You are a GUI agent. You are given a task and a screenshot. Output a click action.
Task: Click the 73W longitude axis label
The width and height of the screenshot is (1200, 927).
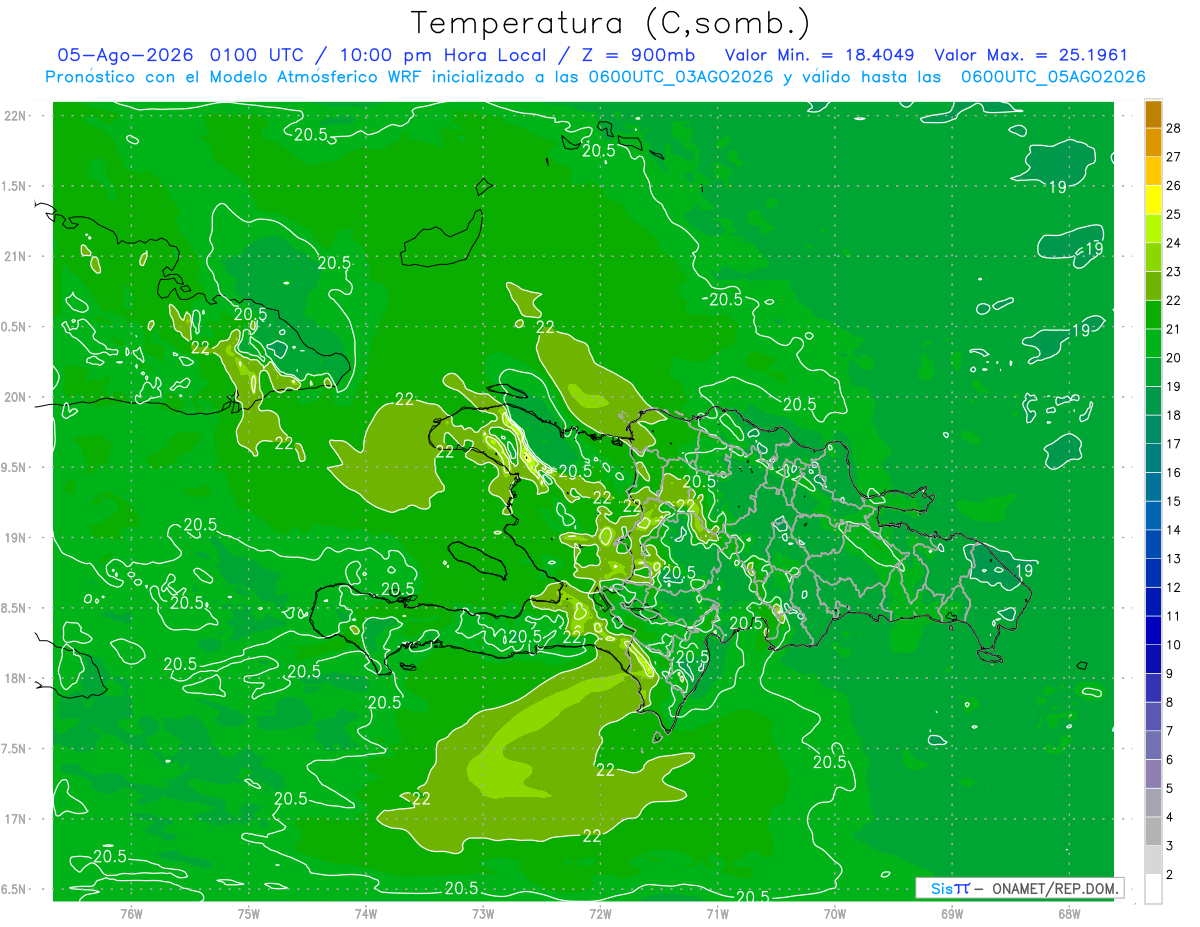coord(483,913)
